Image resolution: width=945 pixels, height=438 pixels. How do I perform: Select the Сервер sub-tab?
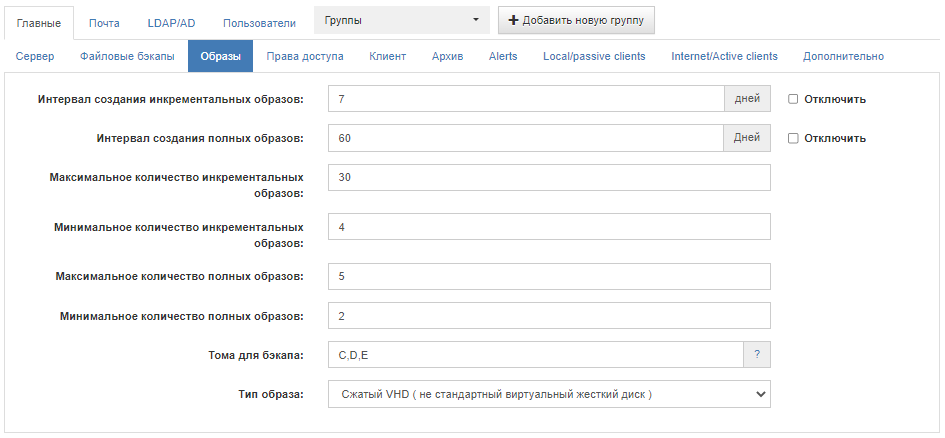pyautogui.click(x=35, y=56)
